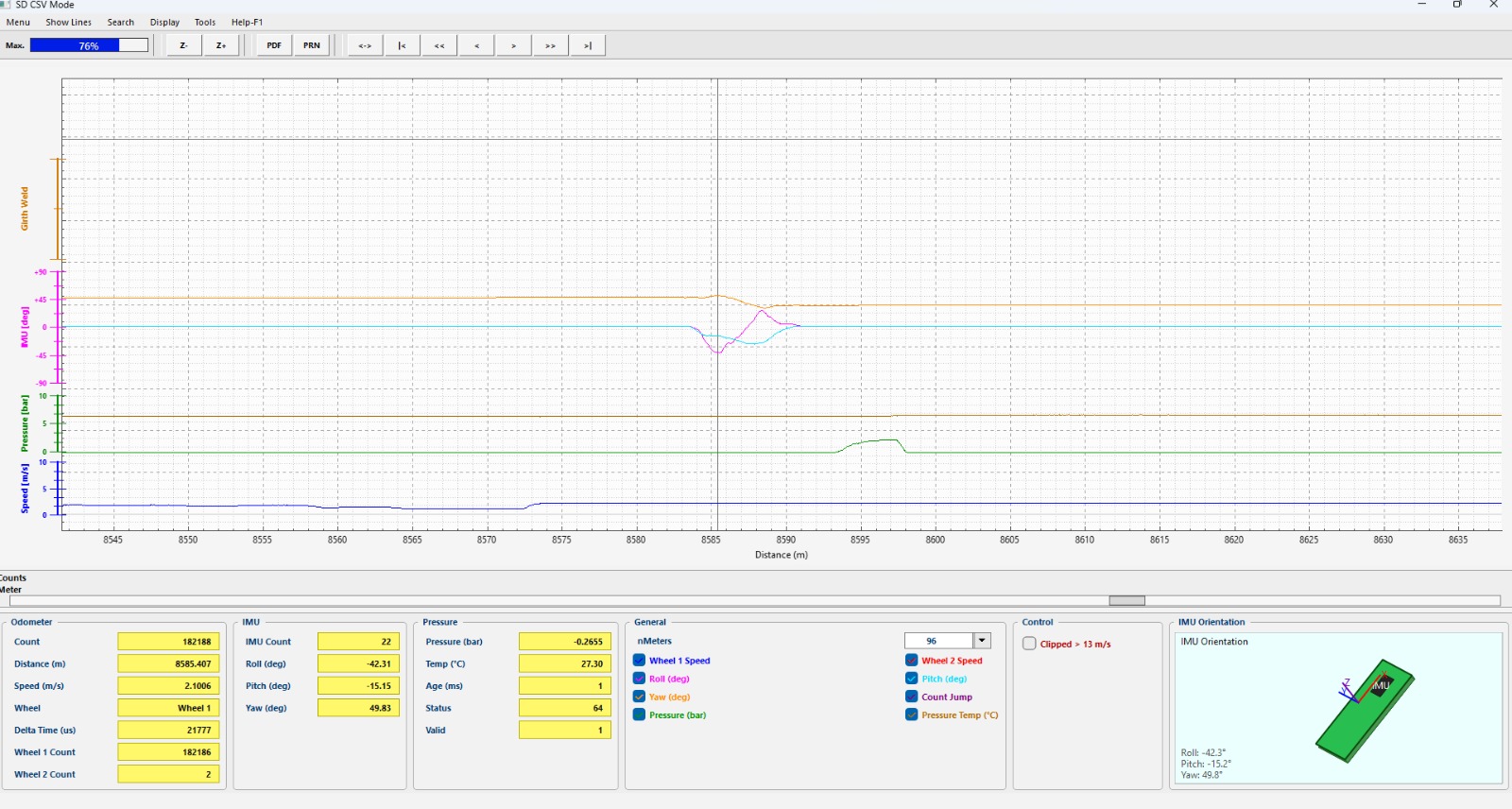Toggle the Yaw (deg) checkbox
1512x809 pixels.
[x=640, y=697]
